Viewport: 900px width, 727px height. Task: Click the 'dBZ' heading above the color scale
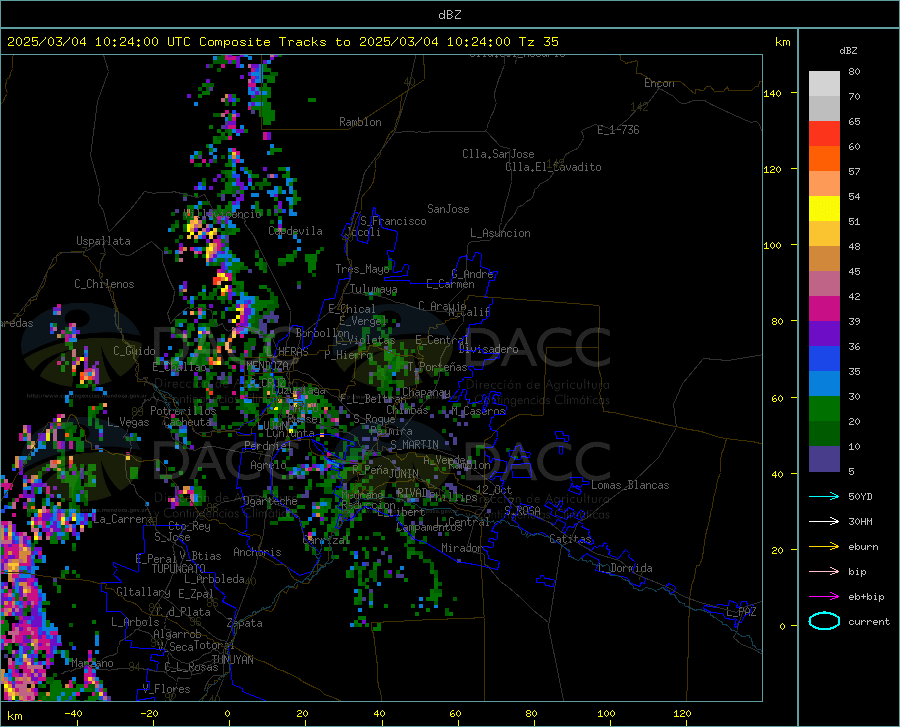click(848, 50)
